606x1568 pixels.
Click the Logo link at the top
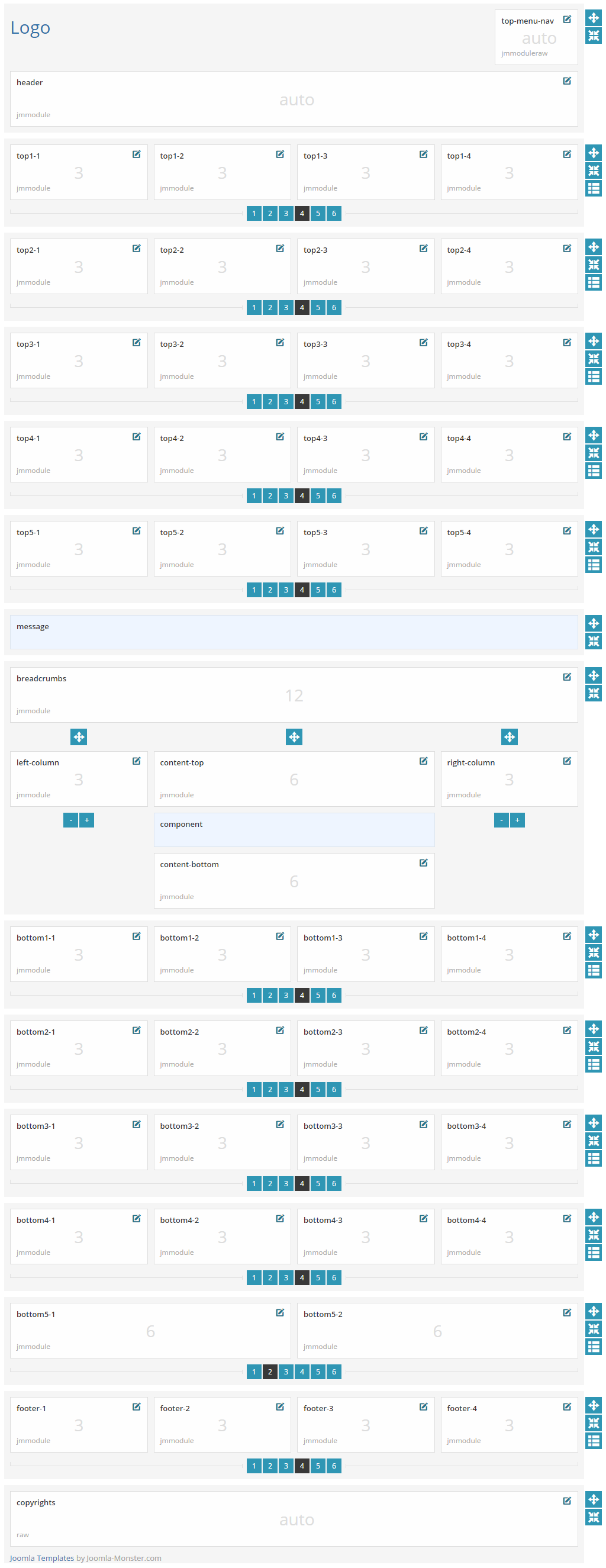coord(30,28)
